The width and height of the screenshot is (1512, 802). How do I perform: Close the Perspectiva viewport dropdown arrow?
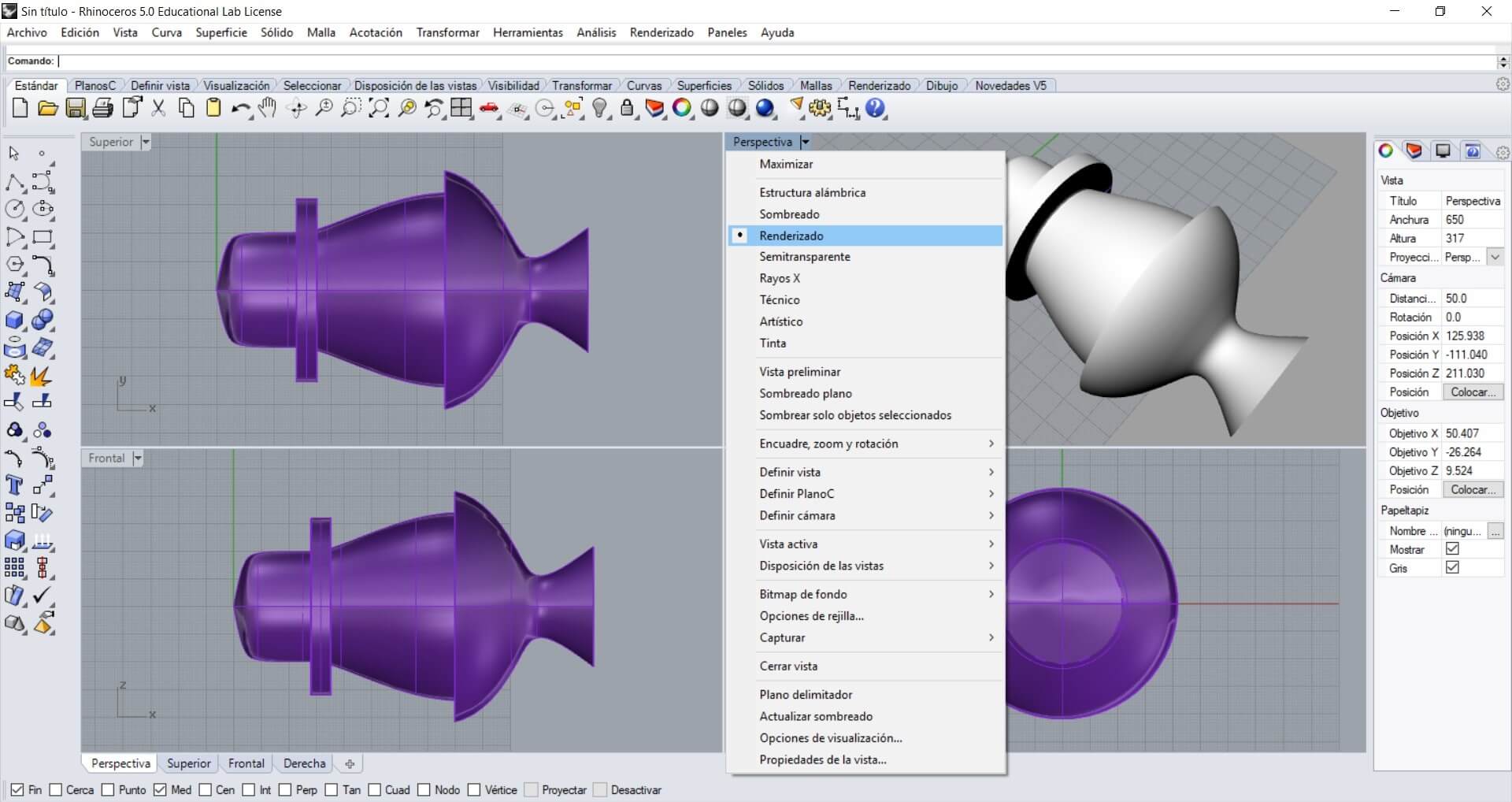click(805, 143)
